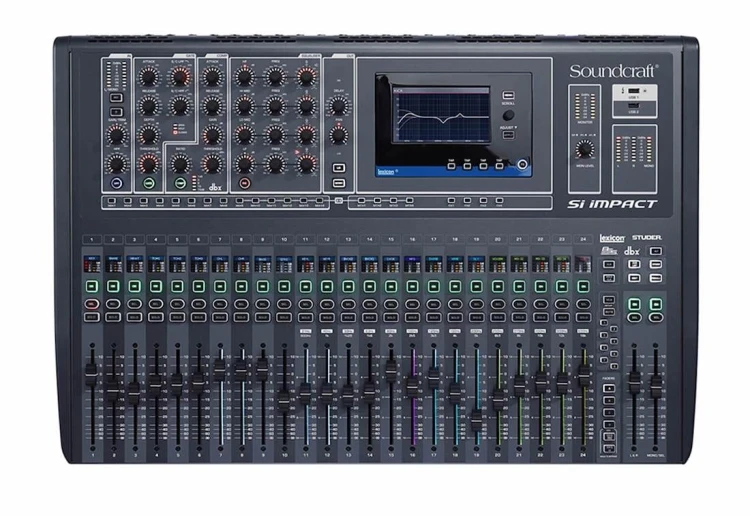Viewport: 750px width, 516px height.
Task: Toggle the master L&R ON button
Action: (x=634, y=304)
